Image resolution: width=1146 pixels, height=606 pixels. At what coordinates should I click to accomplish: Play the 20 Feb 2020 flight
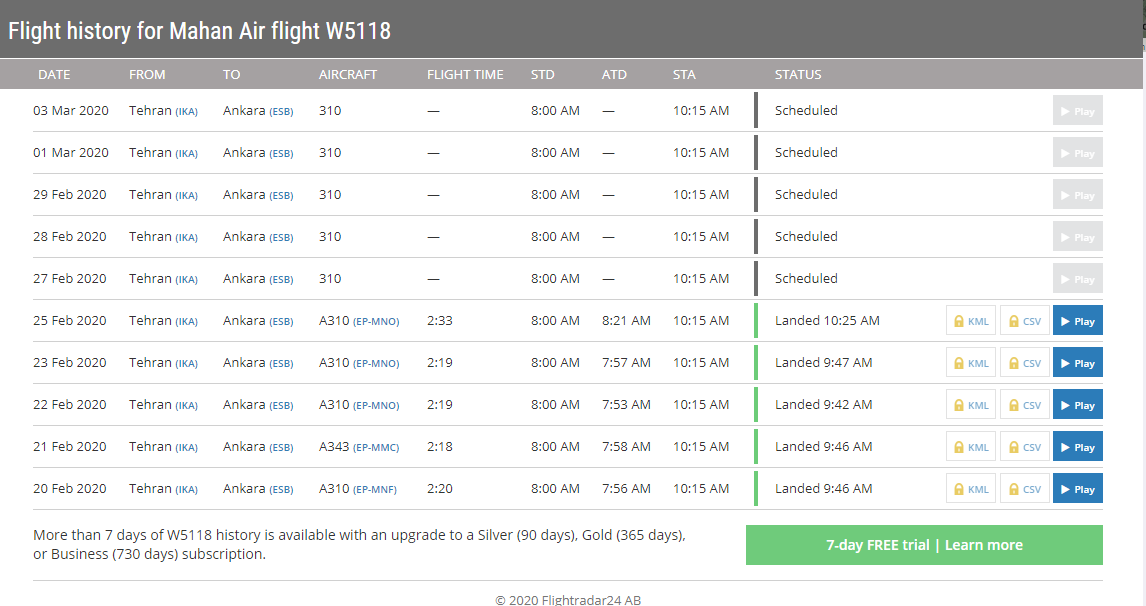[x=1077, y=489]
